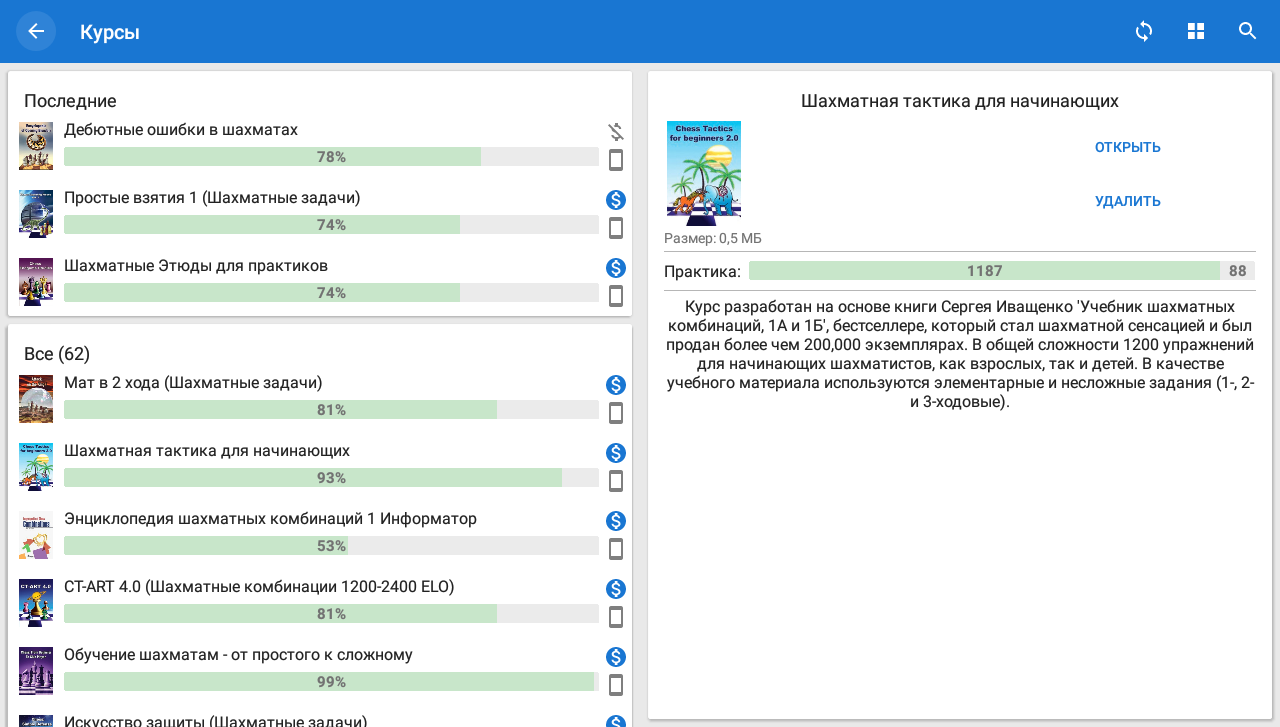Click phone icon for Обучение шахматам
Image resolution: width=1280 pixels, height=727 pixels.
coord(616,685)
